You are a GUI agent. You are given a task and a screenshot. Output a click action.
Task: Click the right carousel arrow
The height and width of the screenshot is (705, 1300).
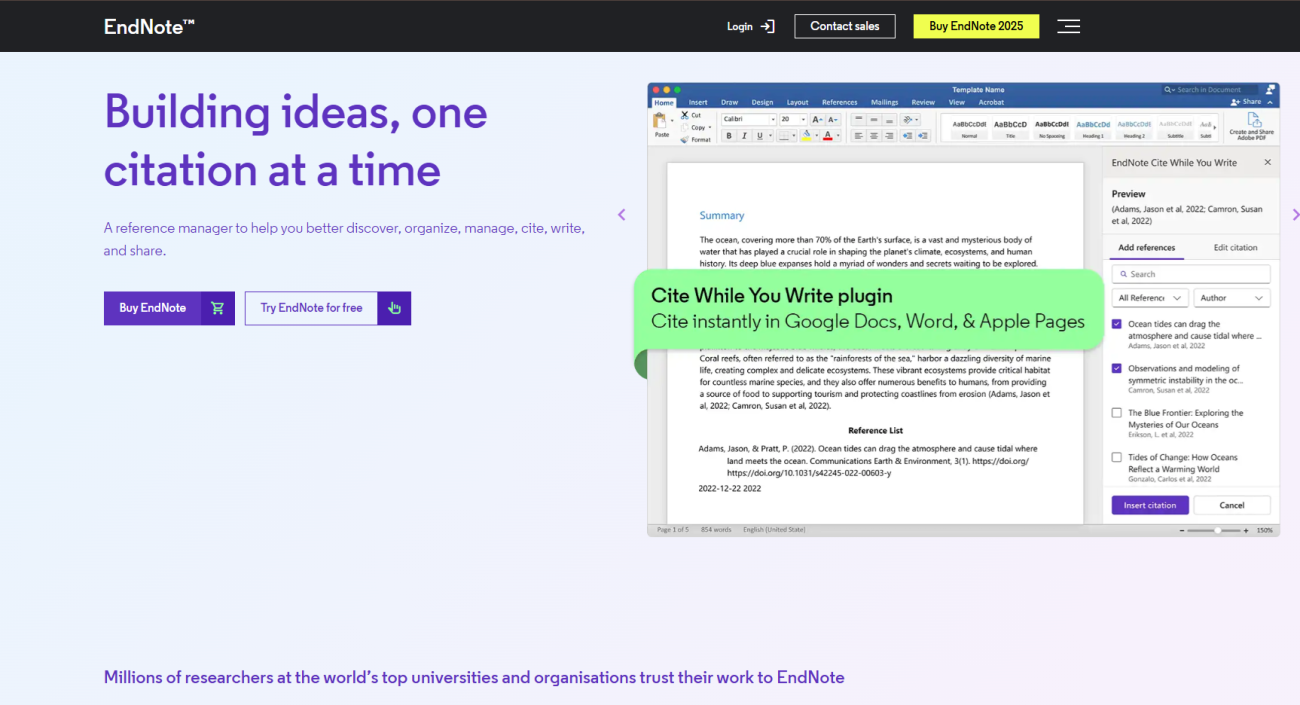[x=1295, y=214]
